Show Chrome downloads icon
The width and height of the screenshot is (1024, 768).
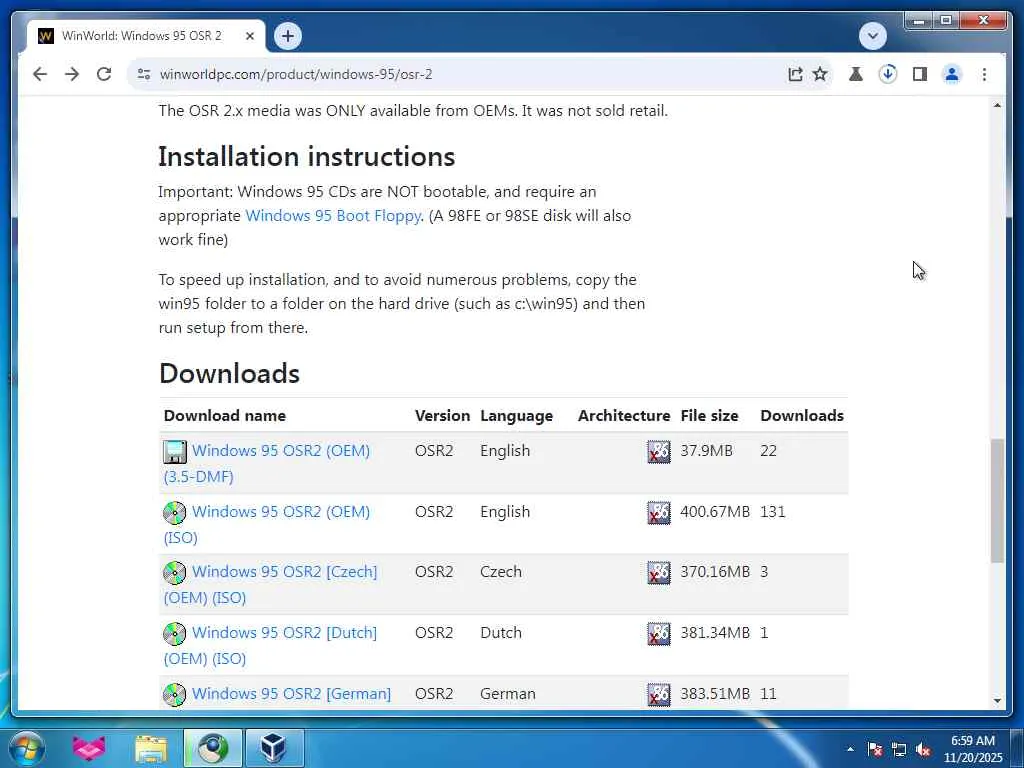pyautogui.click(x=888, y=74)
